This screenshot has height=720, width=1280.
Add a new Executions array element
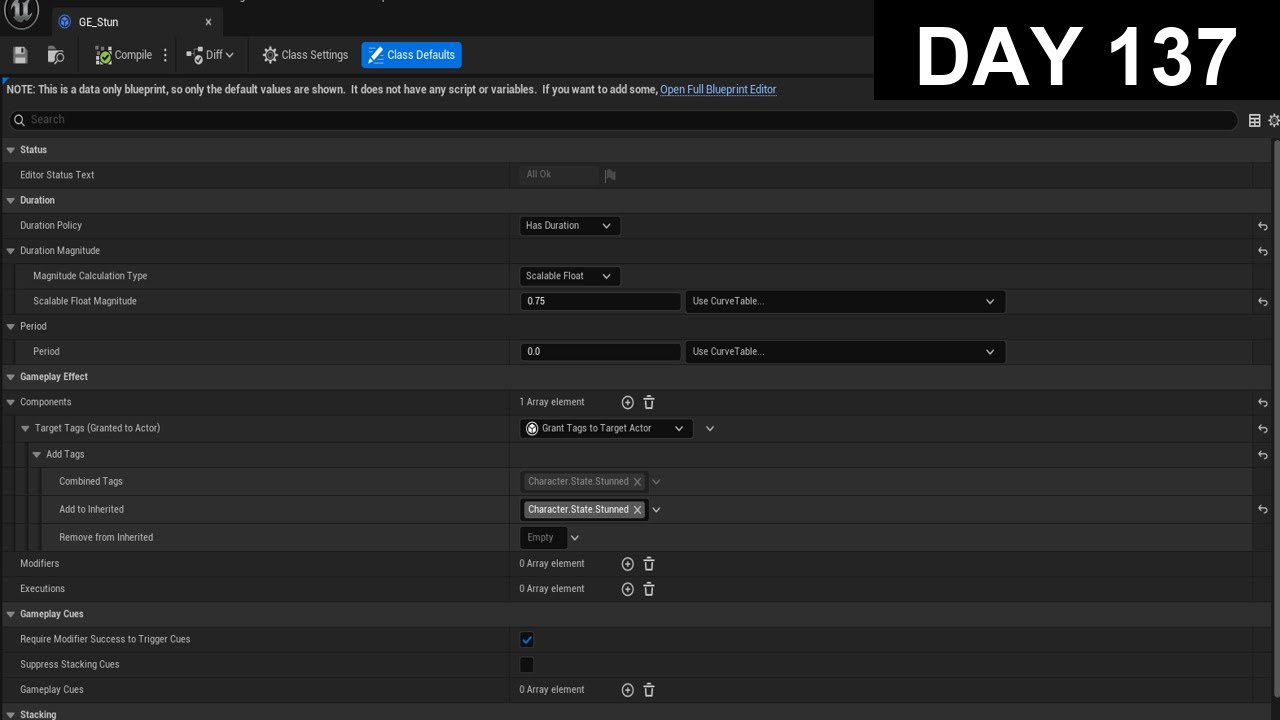click(628, 589)
